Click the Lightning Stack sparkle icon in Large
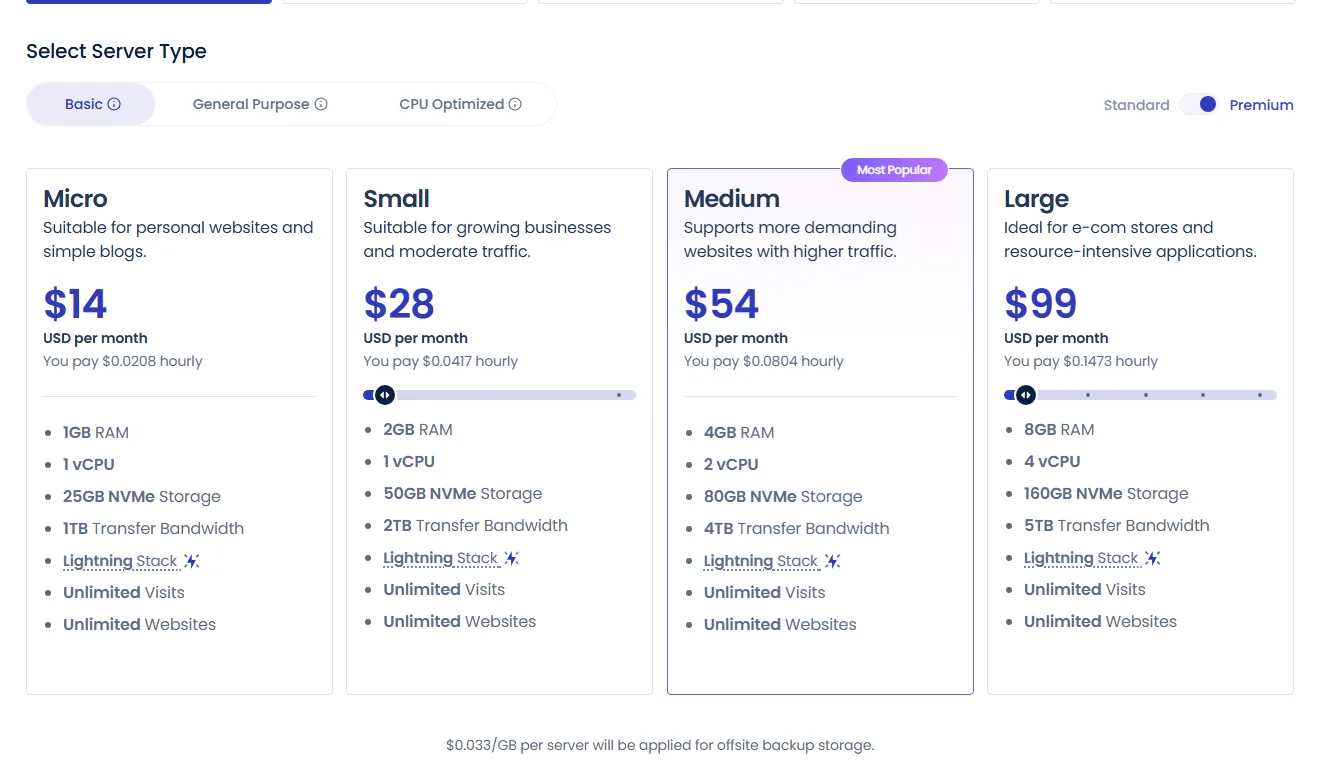The image size is (1320, 760). [x=1153, y=558]
